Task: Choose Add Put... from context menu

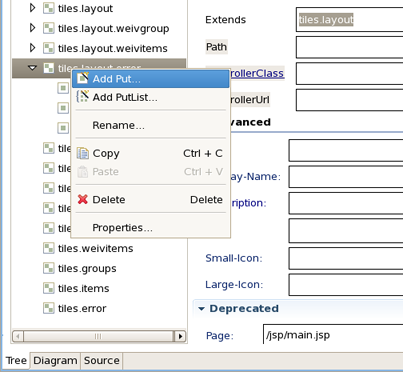Action: (151, 79)
